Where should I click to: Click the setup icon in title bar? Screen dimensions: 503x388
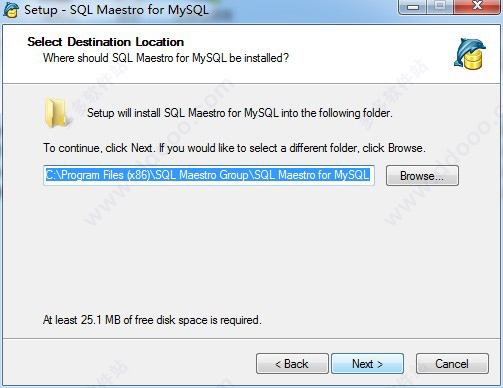click(x=10, y=9)
